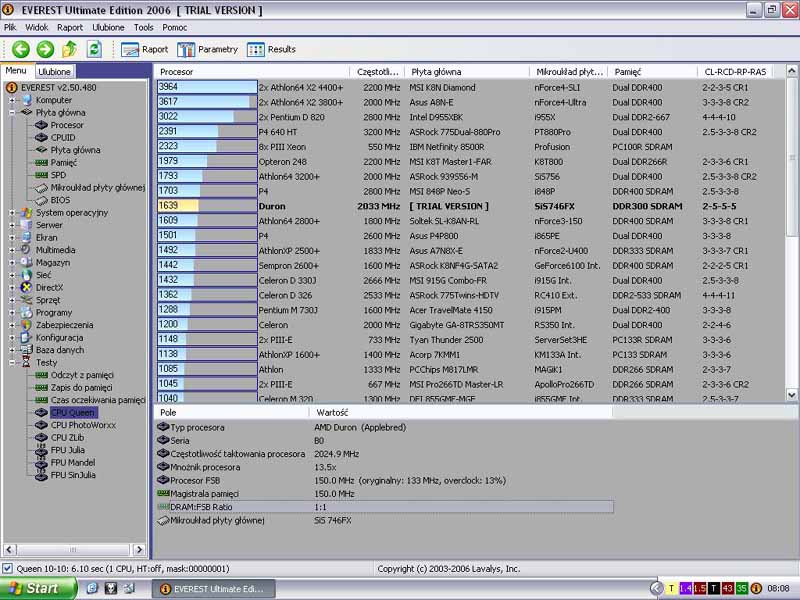Click the Wartość column header

pos(461,413)
